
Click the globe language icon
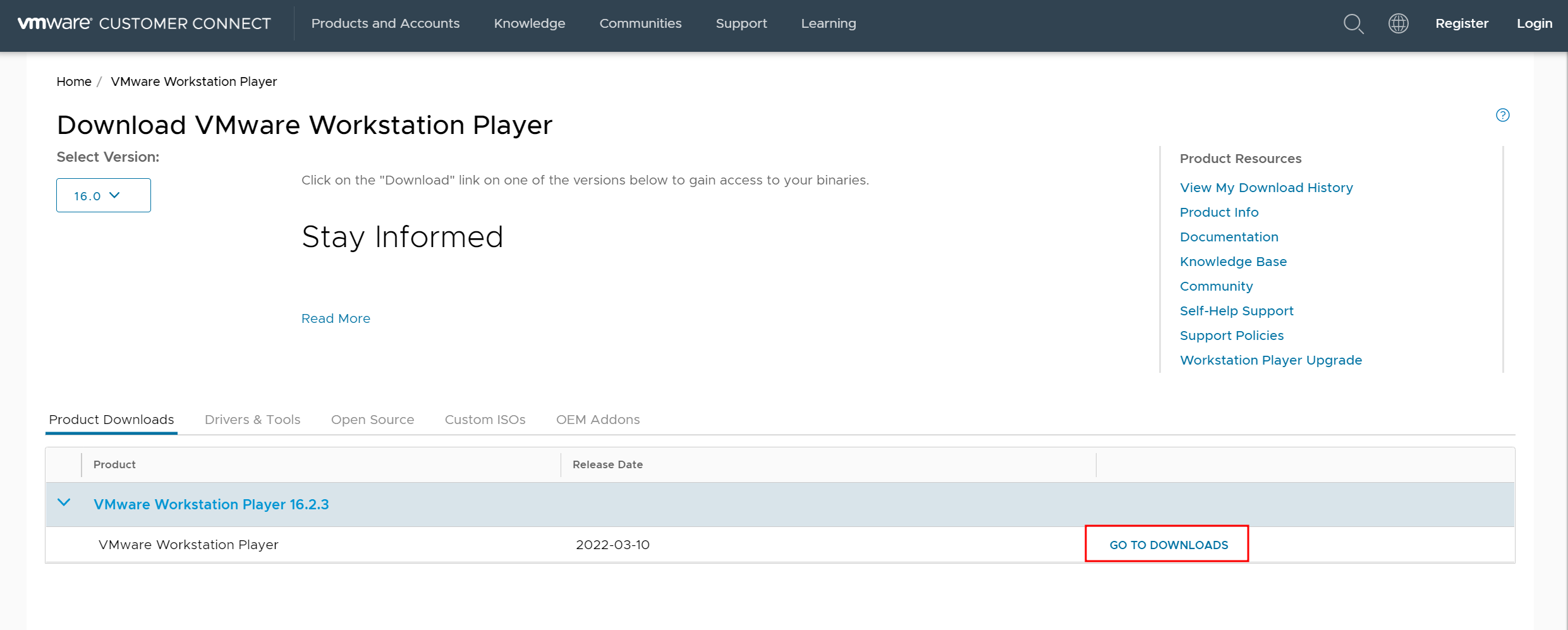click(1398, 23)
